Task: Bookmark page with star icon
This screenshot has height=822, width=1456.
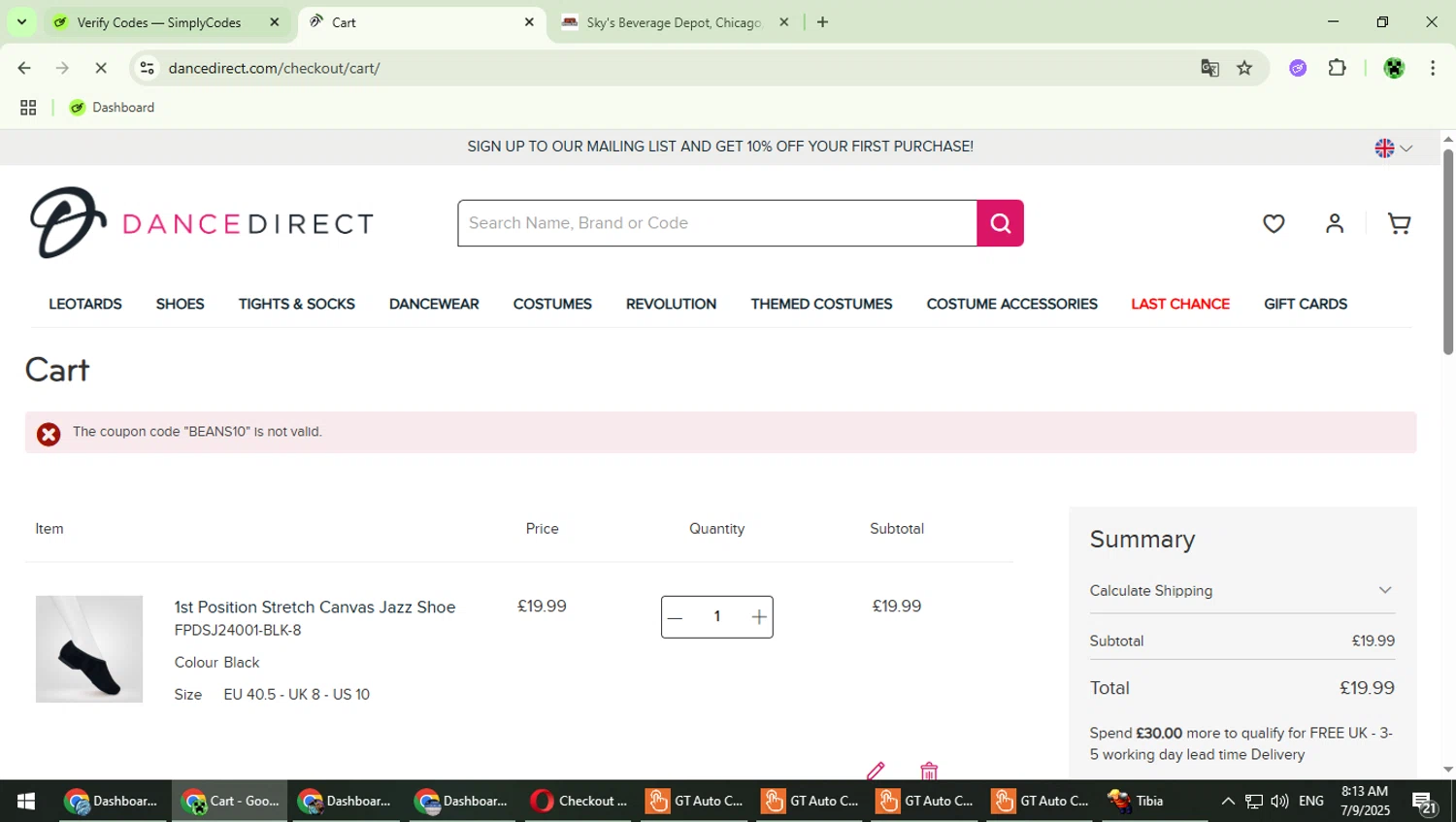Action: pyautogui.click(x=1244, y=68)
